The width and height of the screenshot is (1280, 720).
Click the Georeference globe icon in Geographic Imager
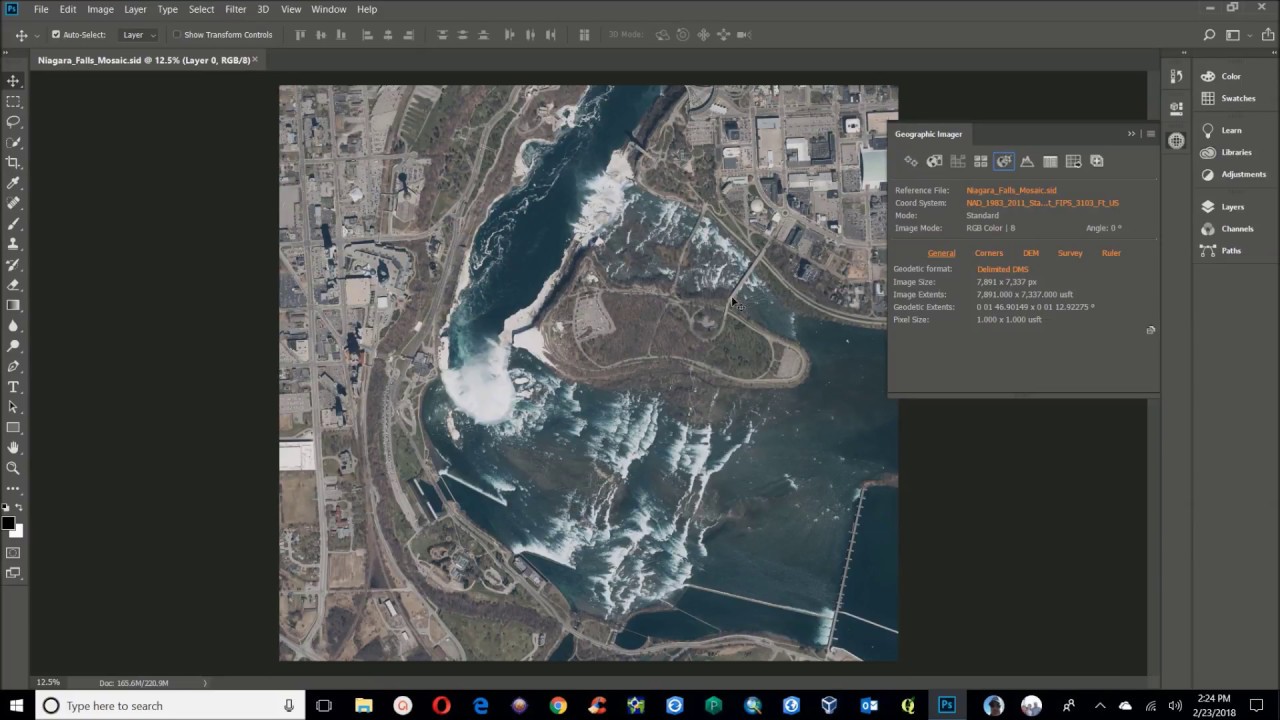pos(934,161)
